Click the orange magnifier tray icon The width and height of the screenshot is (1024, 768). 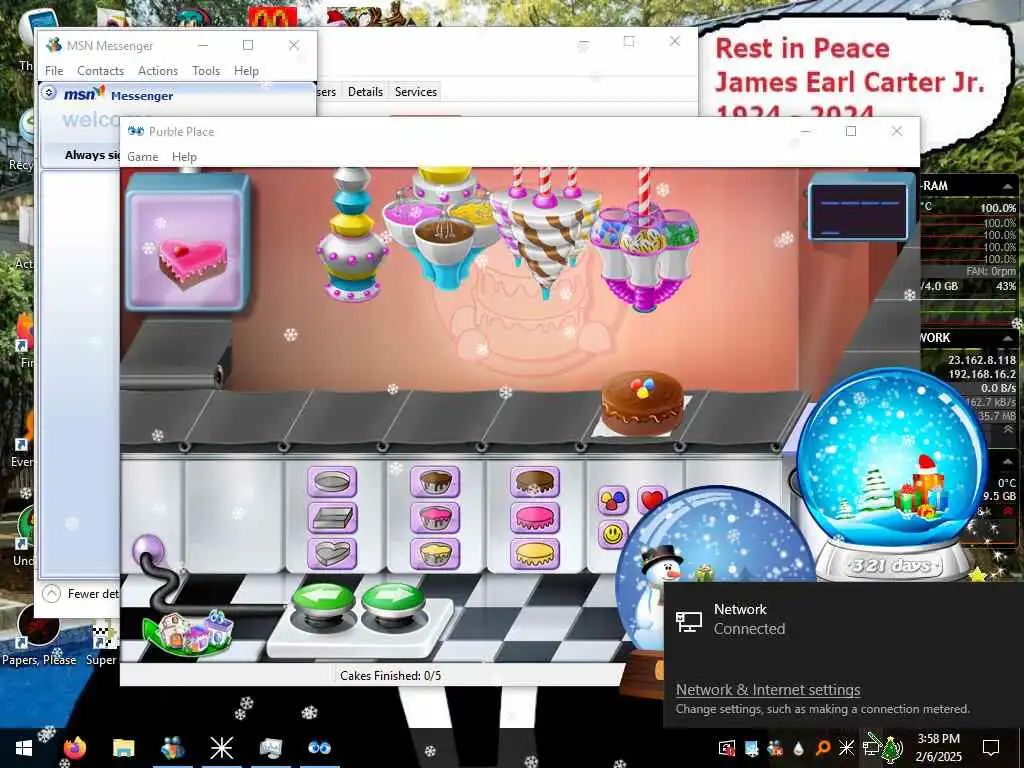click(823, 748)
